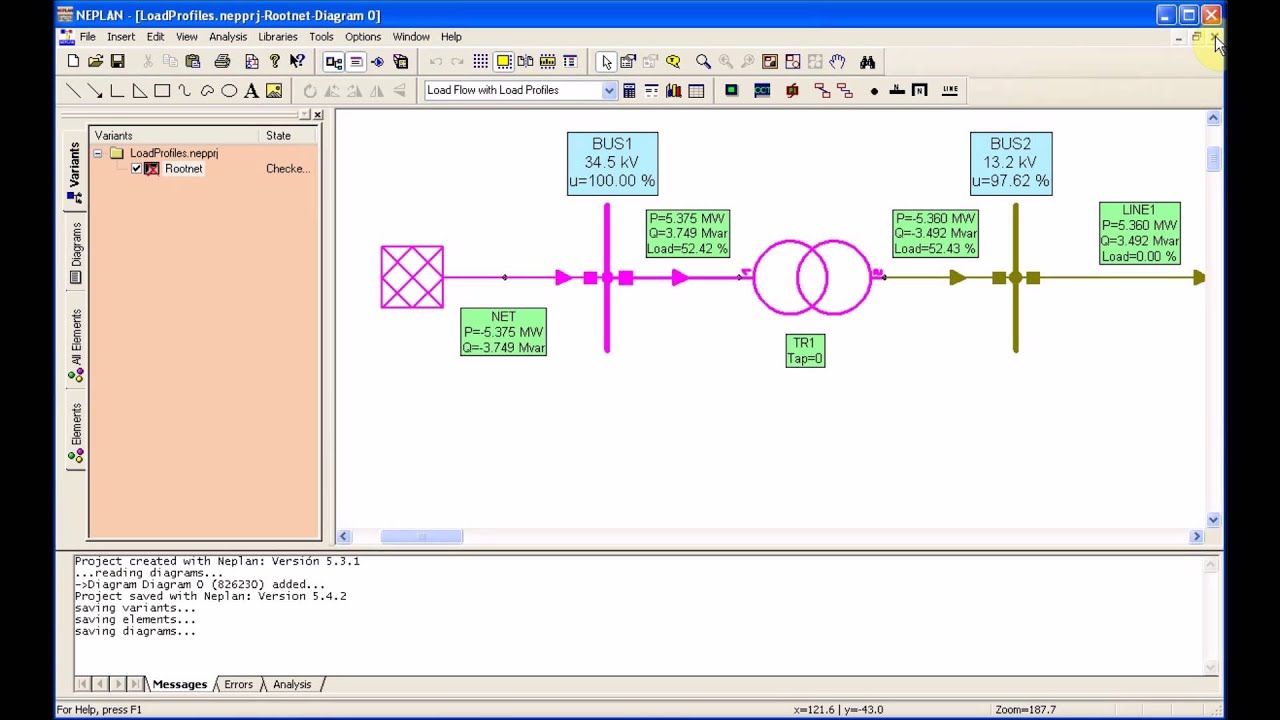The width and height of the screenshot is (1280, 720).
Task: Collapse the LoadProfiles.nepprj tree node
Action: [x=98, y=153]
